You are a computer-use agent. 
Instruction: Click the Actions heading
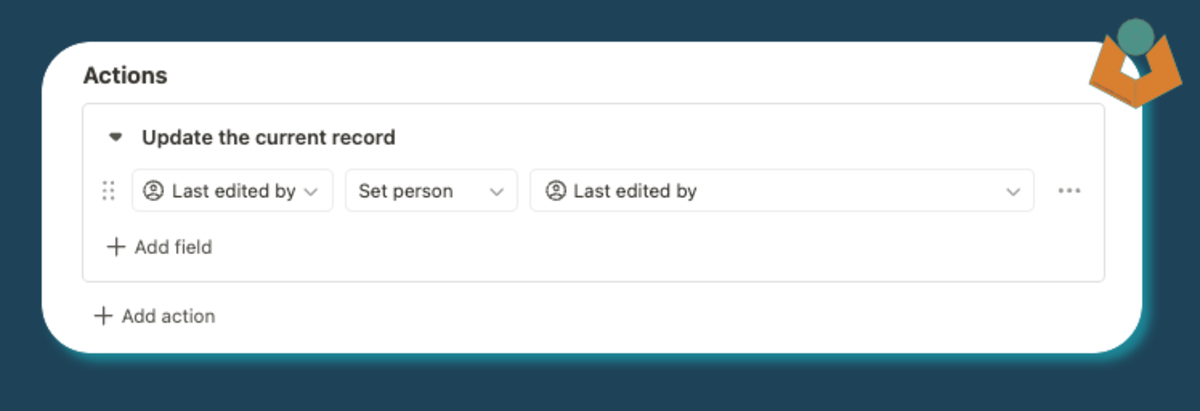pyautogui.click(x=125, y=75)
